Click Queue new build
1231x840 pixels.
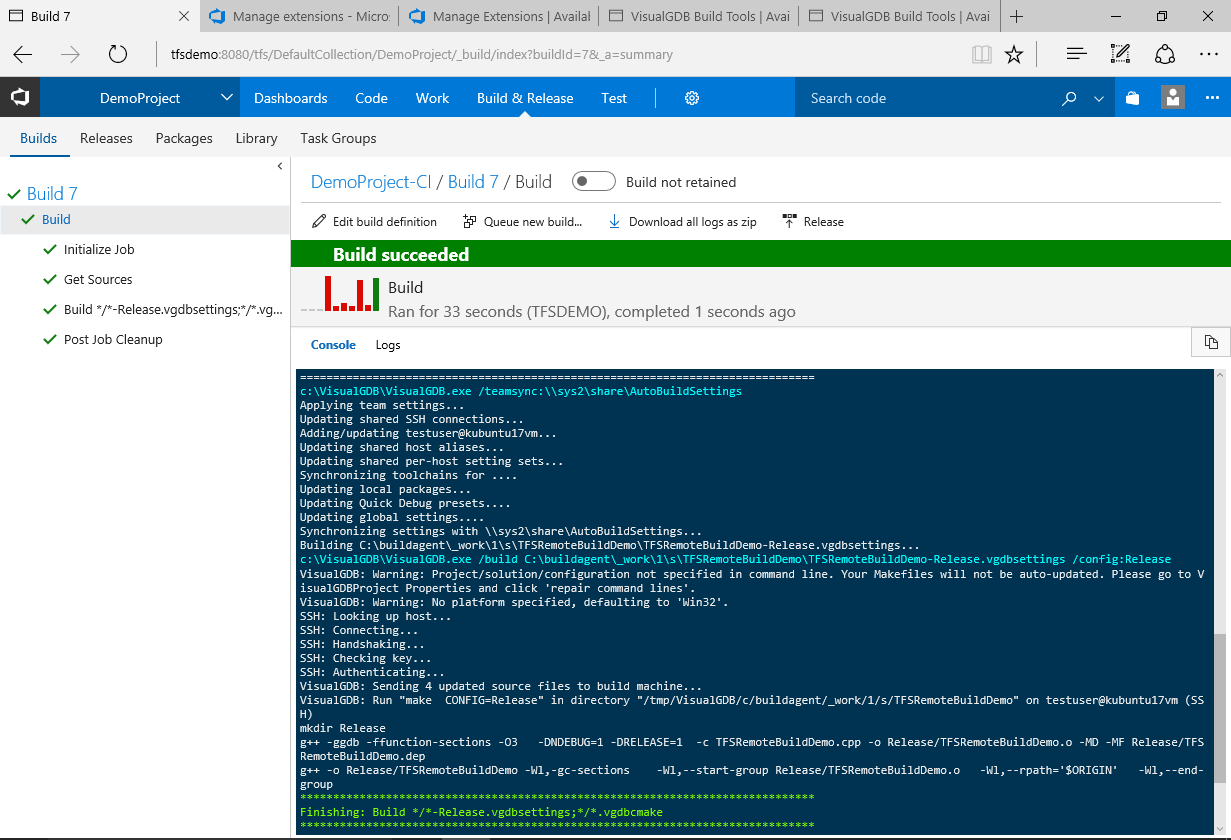522,222
